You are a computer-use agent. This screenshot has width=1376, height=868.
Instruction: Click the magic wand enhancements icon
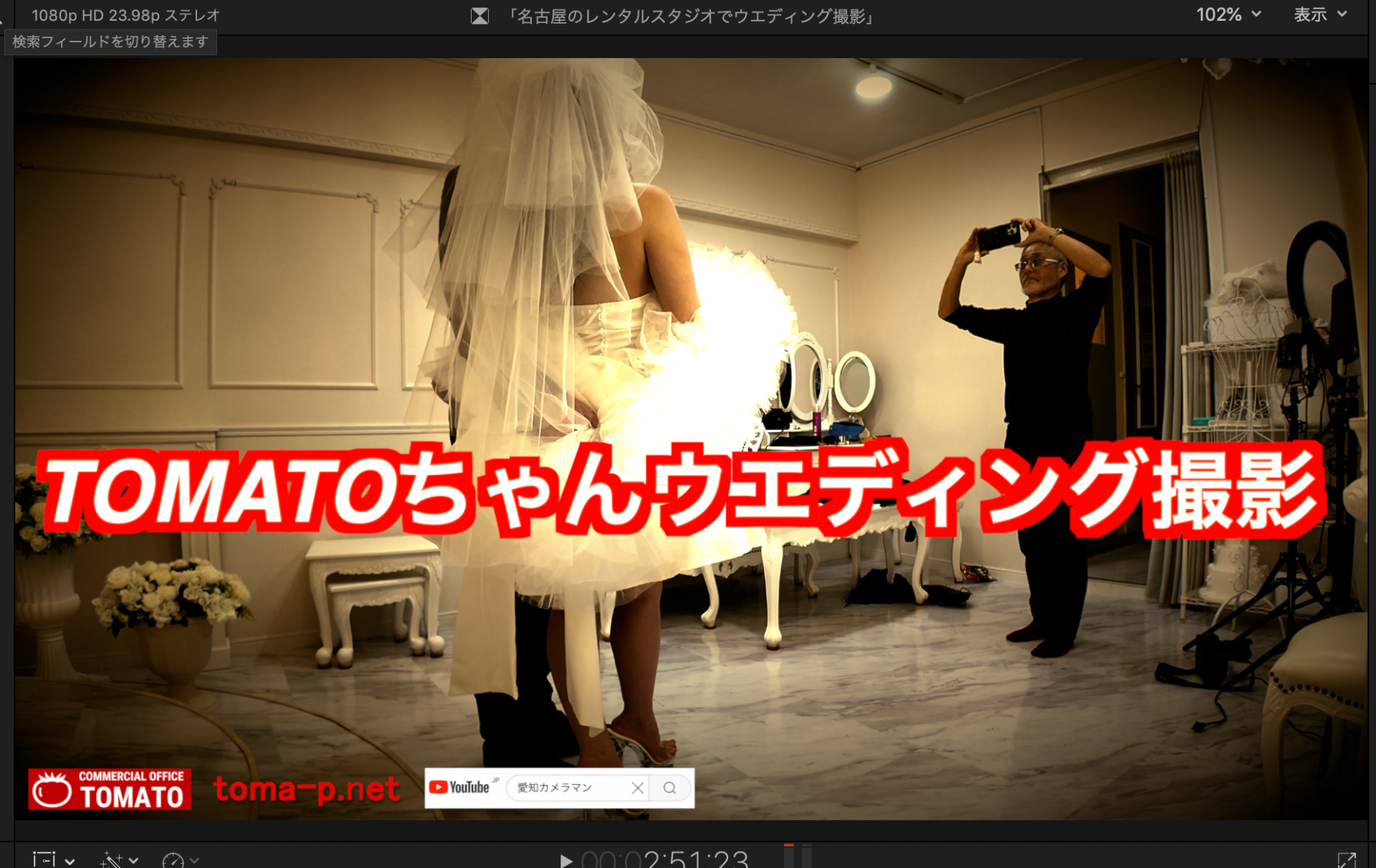(110, 859)
